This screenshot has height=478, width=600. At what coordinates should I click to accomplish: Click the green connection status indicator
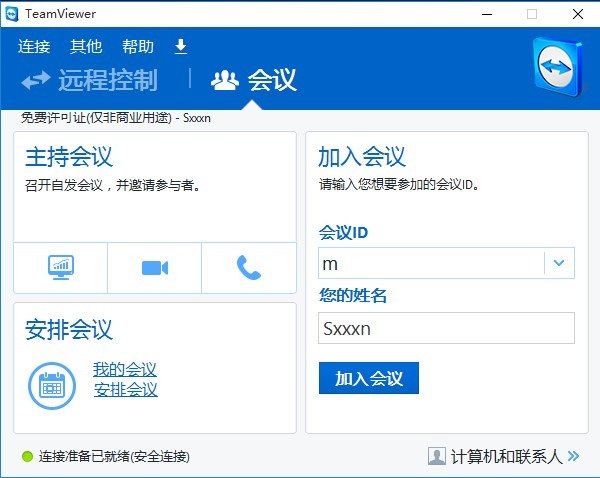tap(27, 456)
